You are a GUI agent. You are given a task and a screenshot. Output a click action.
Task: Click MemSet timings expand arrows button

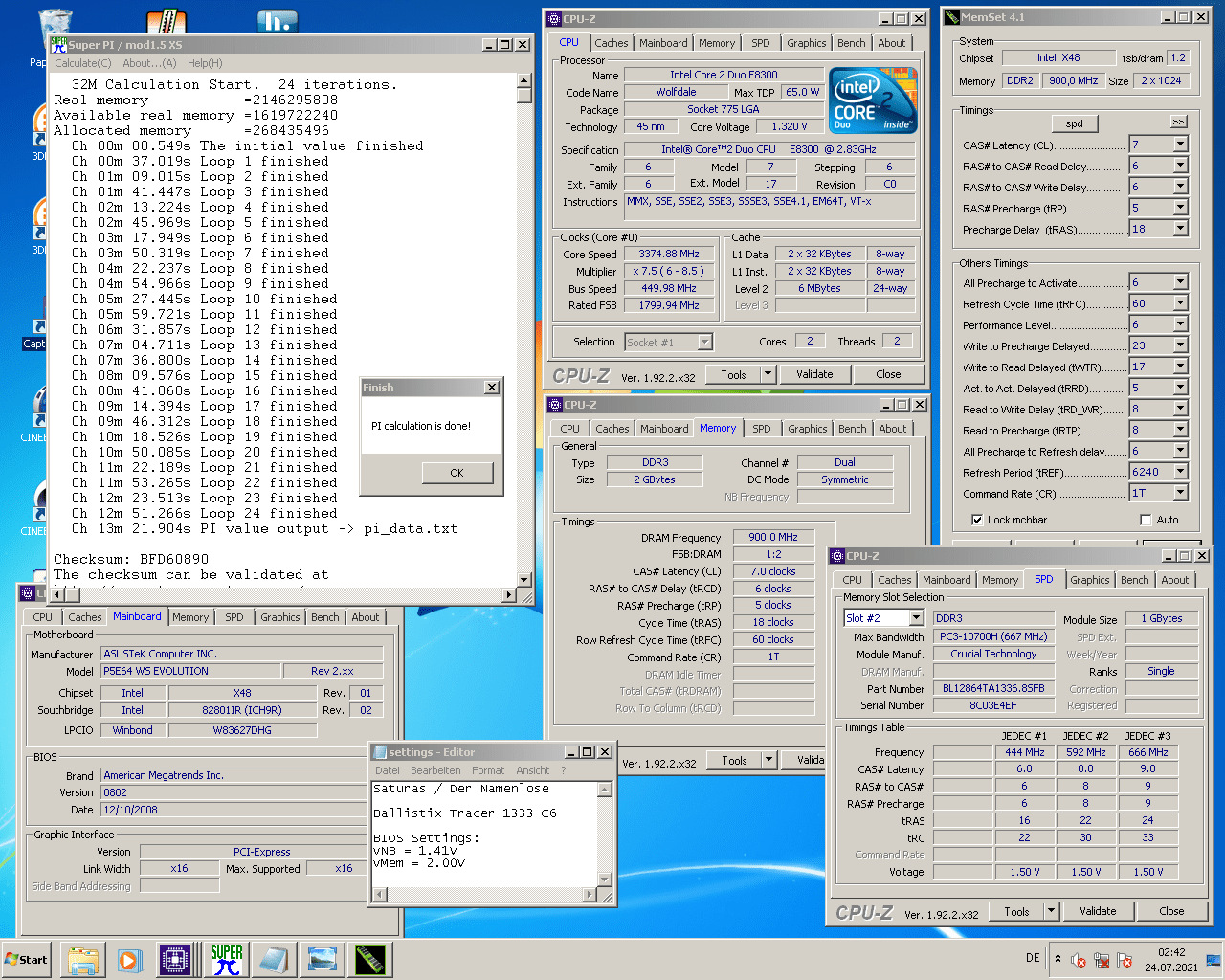tap(1178, 122)
